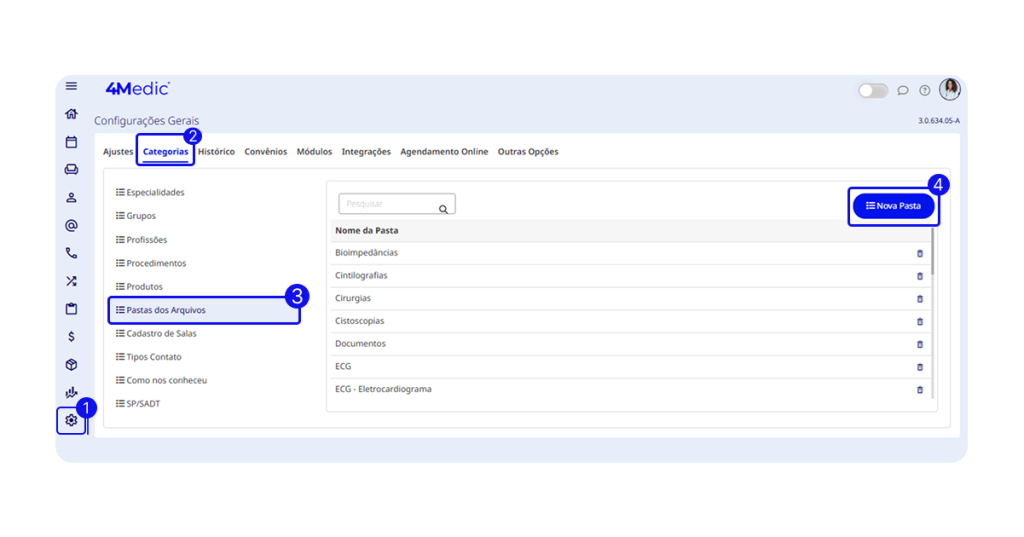Click the phone icon in the sidebar

click(x=71, y=253)
